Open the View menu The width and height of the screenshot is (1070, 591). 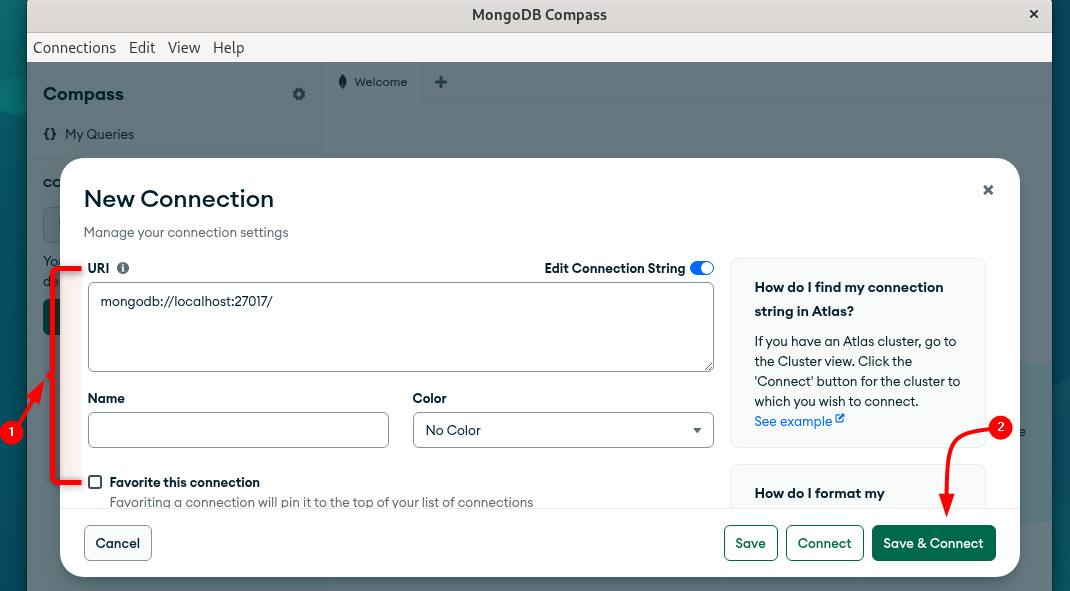pos(184,48)
